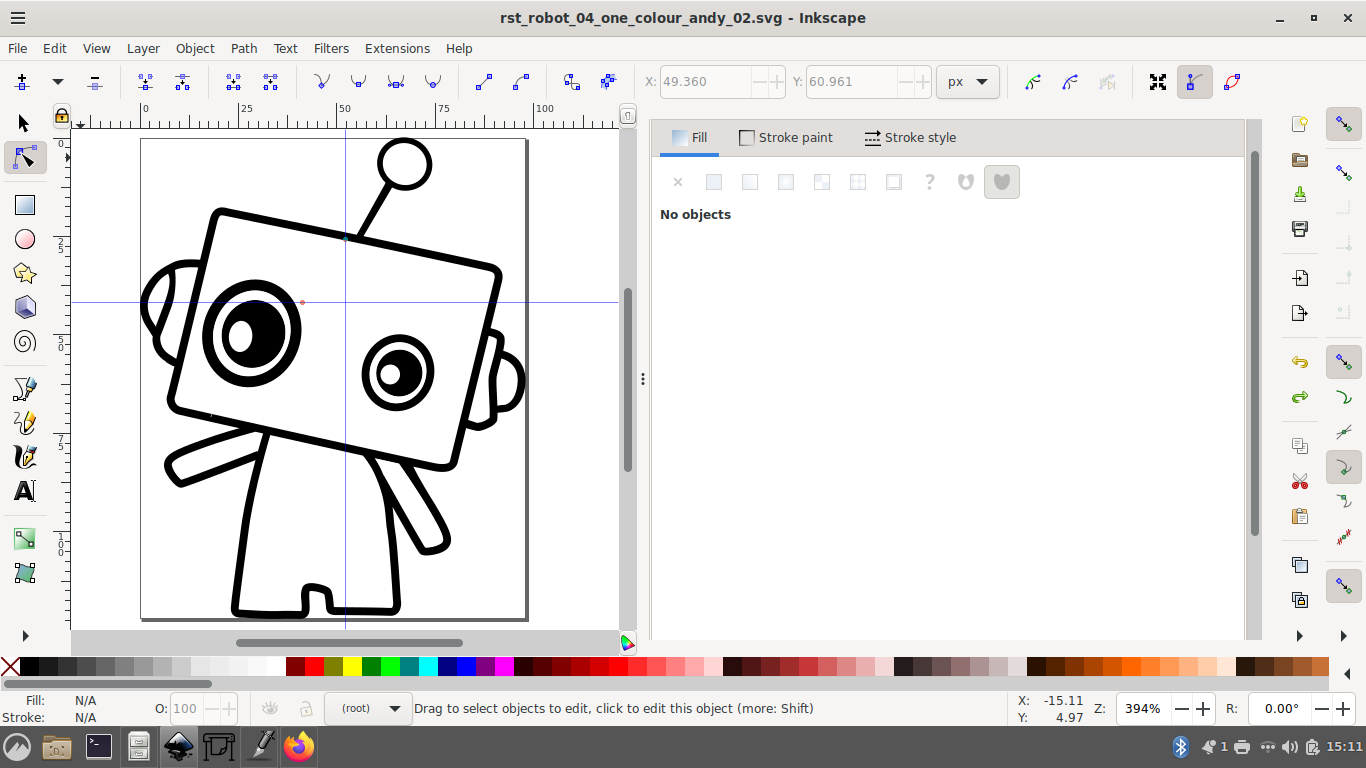Open a document via the folder icon
Viewport: 1366px width, 768px height.
(1299, 160)
